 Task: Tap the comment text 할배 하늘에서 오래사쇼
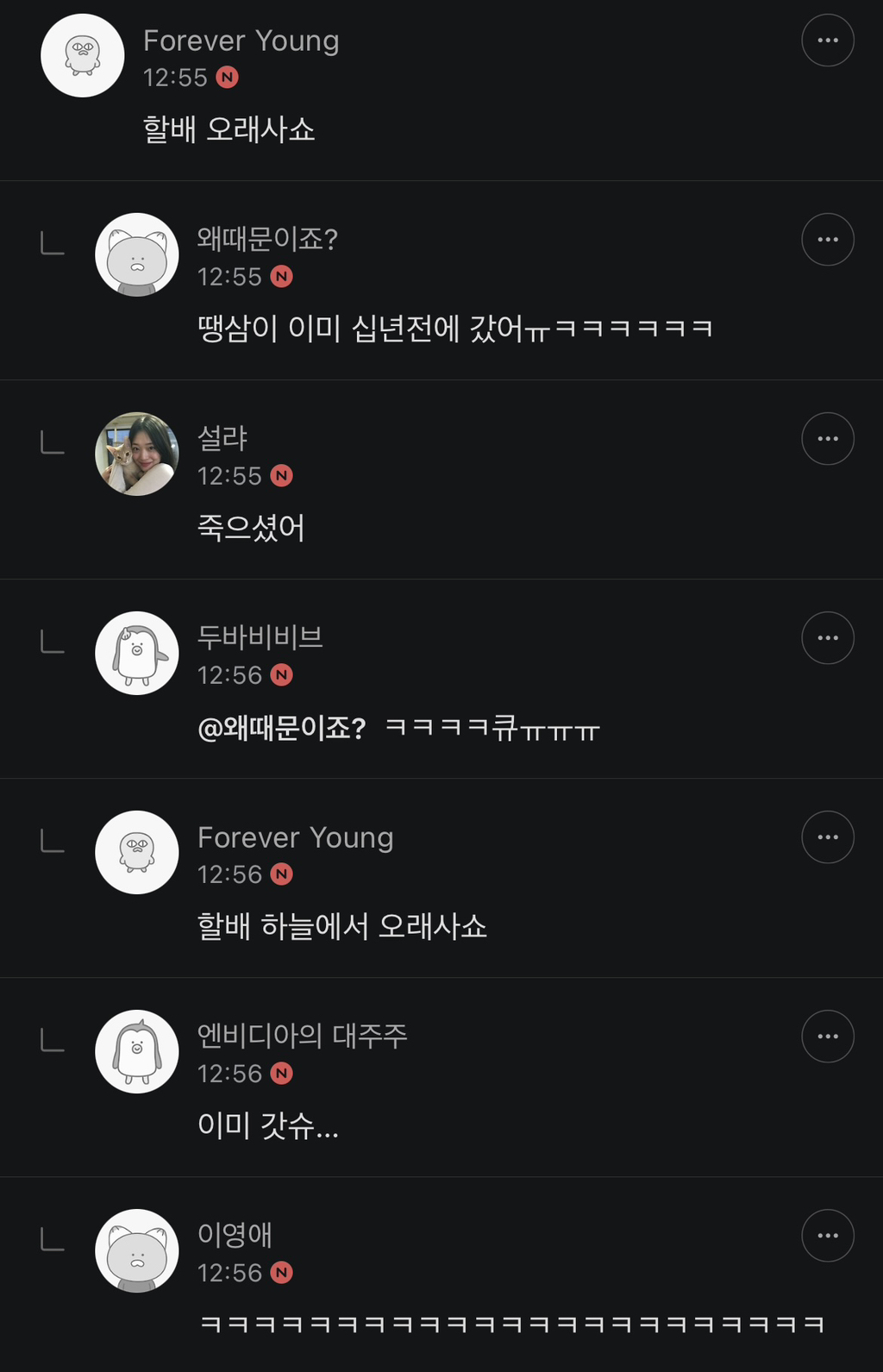pos(341,927)
